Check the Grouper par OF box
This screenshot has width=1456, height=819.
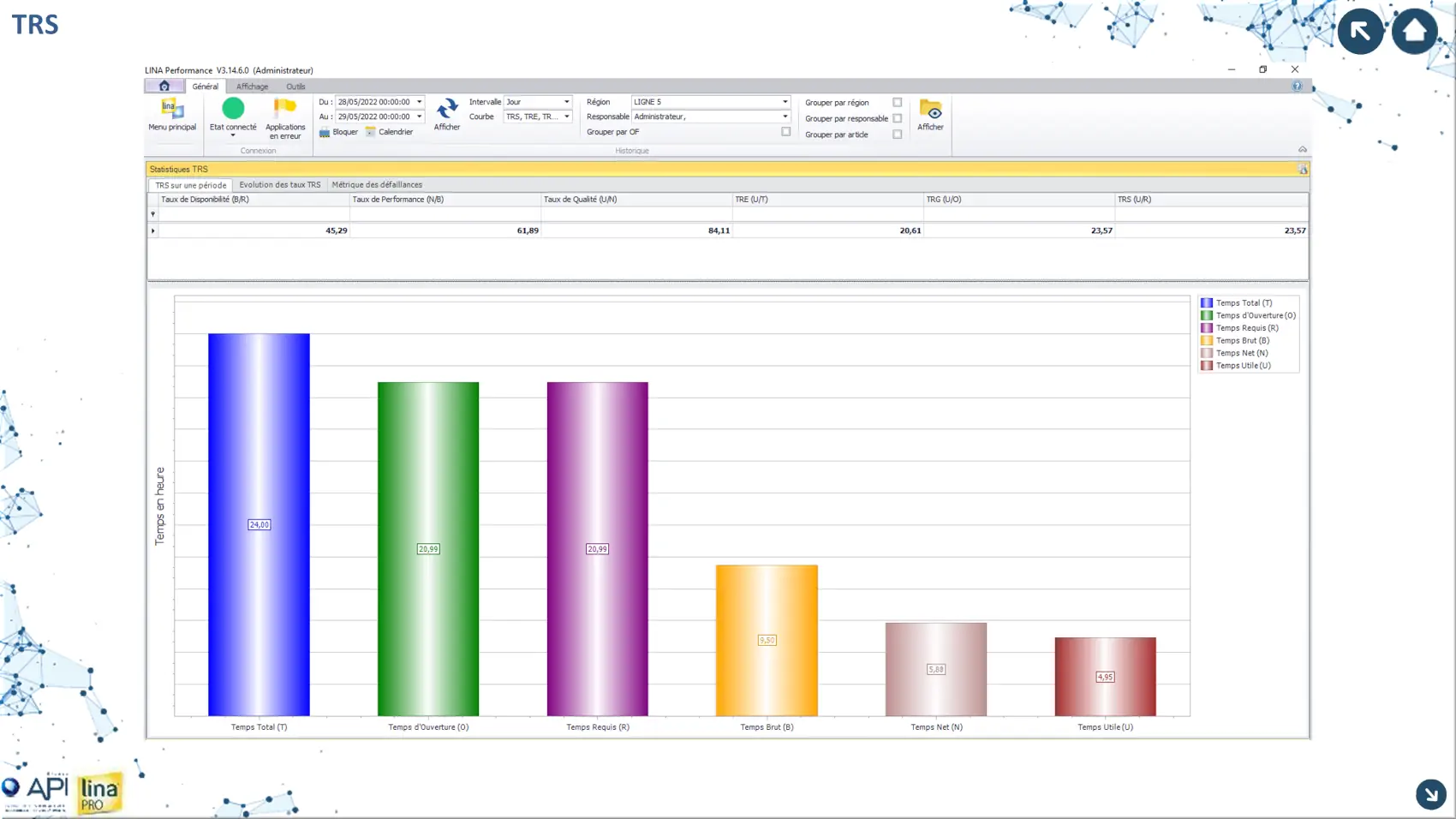[x=785, y=132]
